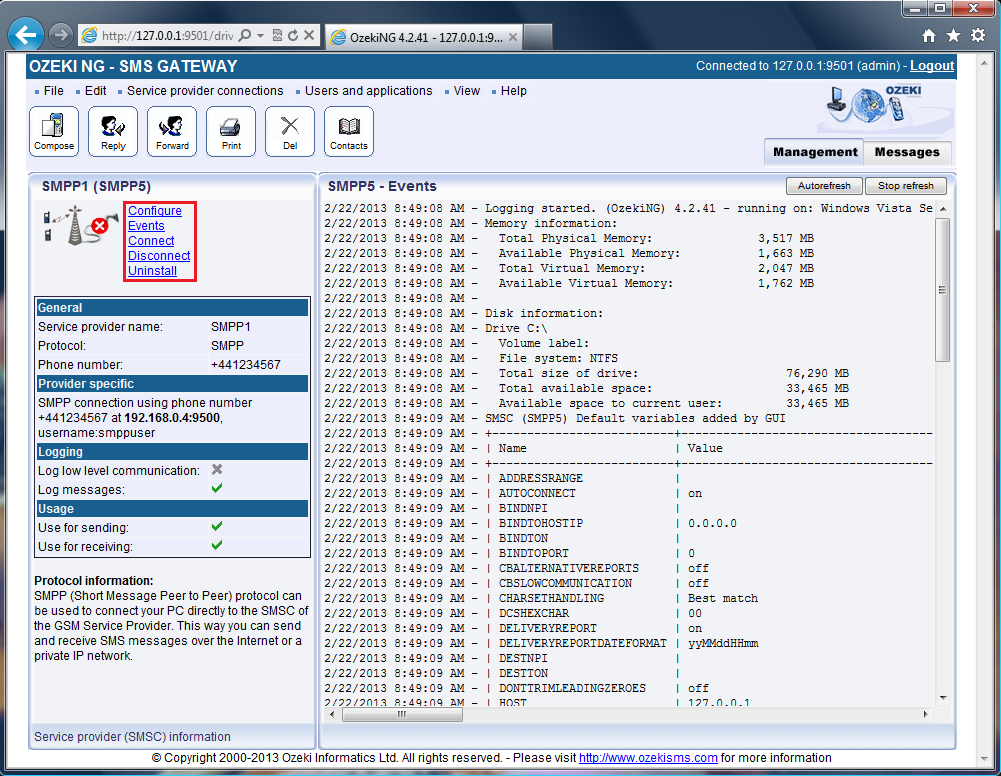
Task: Click the Reply toolbar icon
Action: (113, 131)
